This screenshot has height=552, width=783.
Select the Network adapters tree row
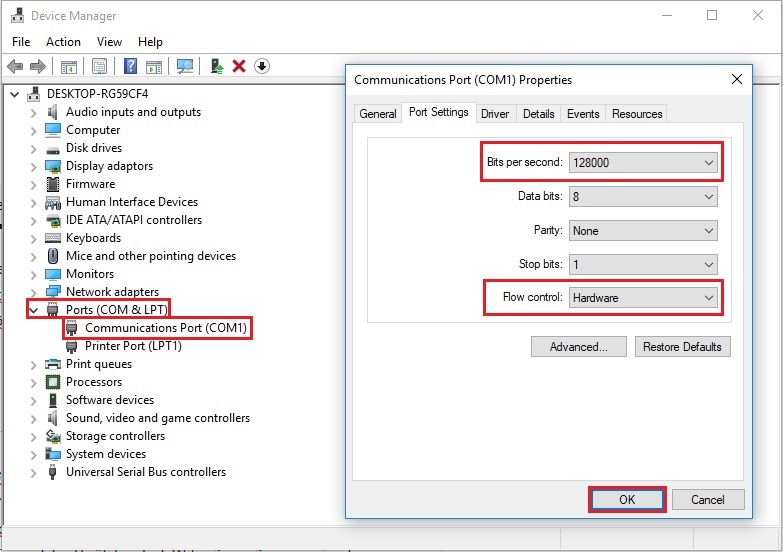point(112,292)
